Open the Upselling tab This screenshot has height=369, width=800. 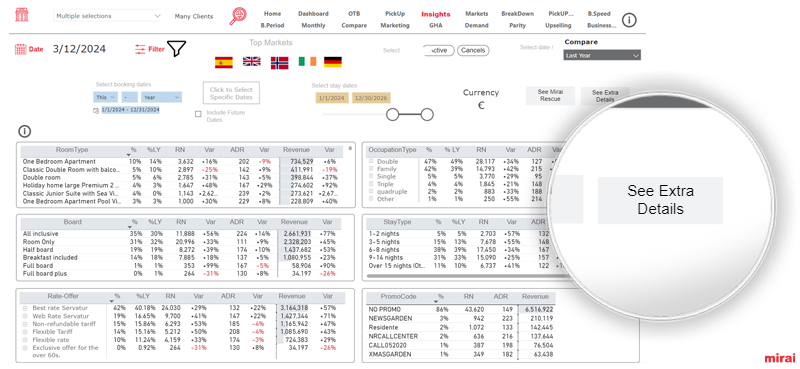point(558,26)
